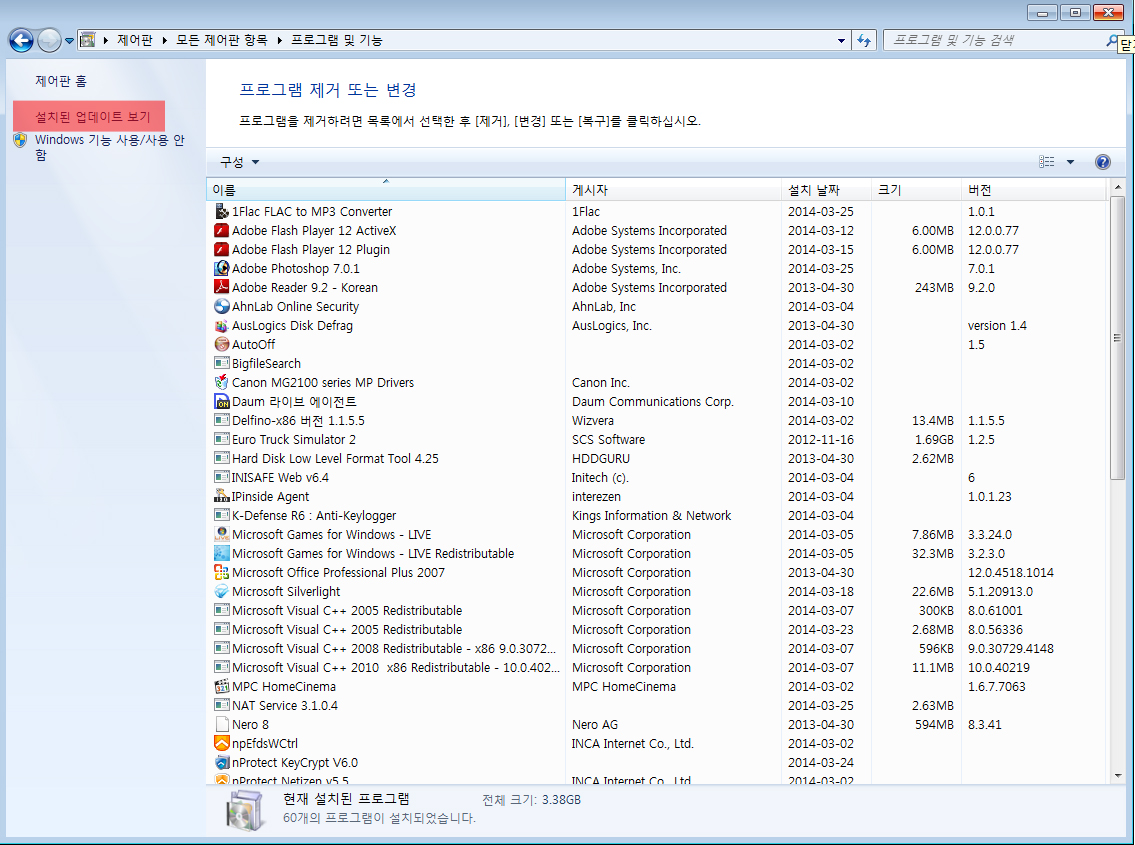Viewport: 1135px width, 845px height.
Task: Click the Adobe Reader 9.2 Korean icon
Action: [x=222, y=287]
